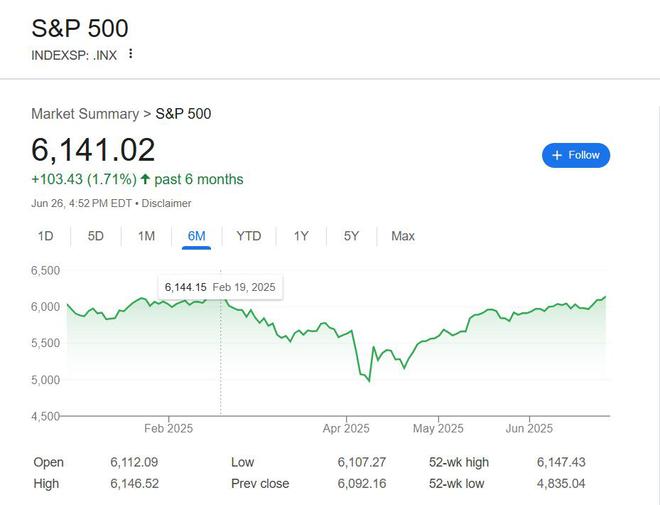
Task: Follow the S&P 500 index
Action: click(x=576, y=155)
